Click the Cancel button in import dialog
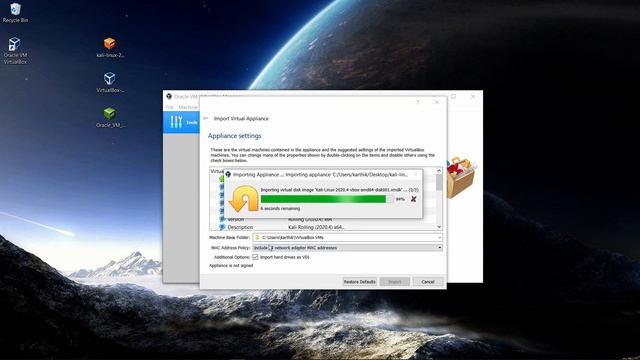The image size is (640, 360). tap(428, 282)
